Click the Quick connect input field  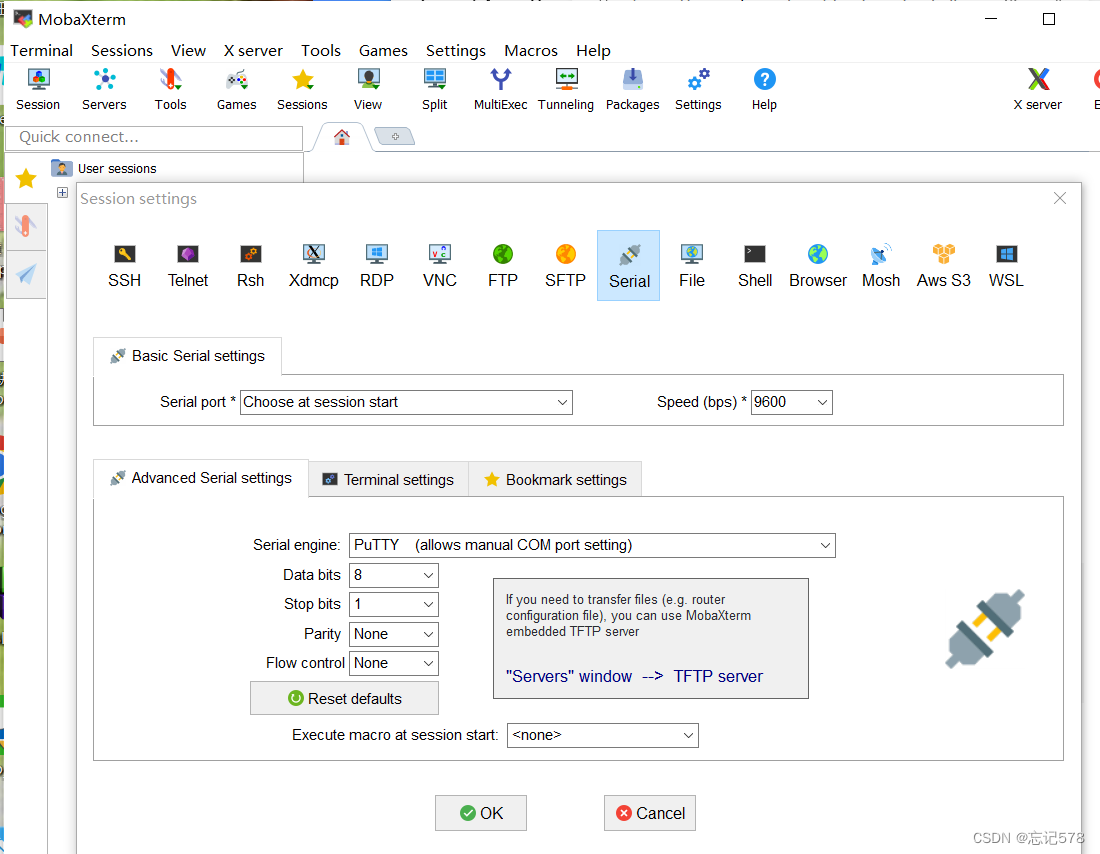tap(154, 138)
